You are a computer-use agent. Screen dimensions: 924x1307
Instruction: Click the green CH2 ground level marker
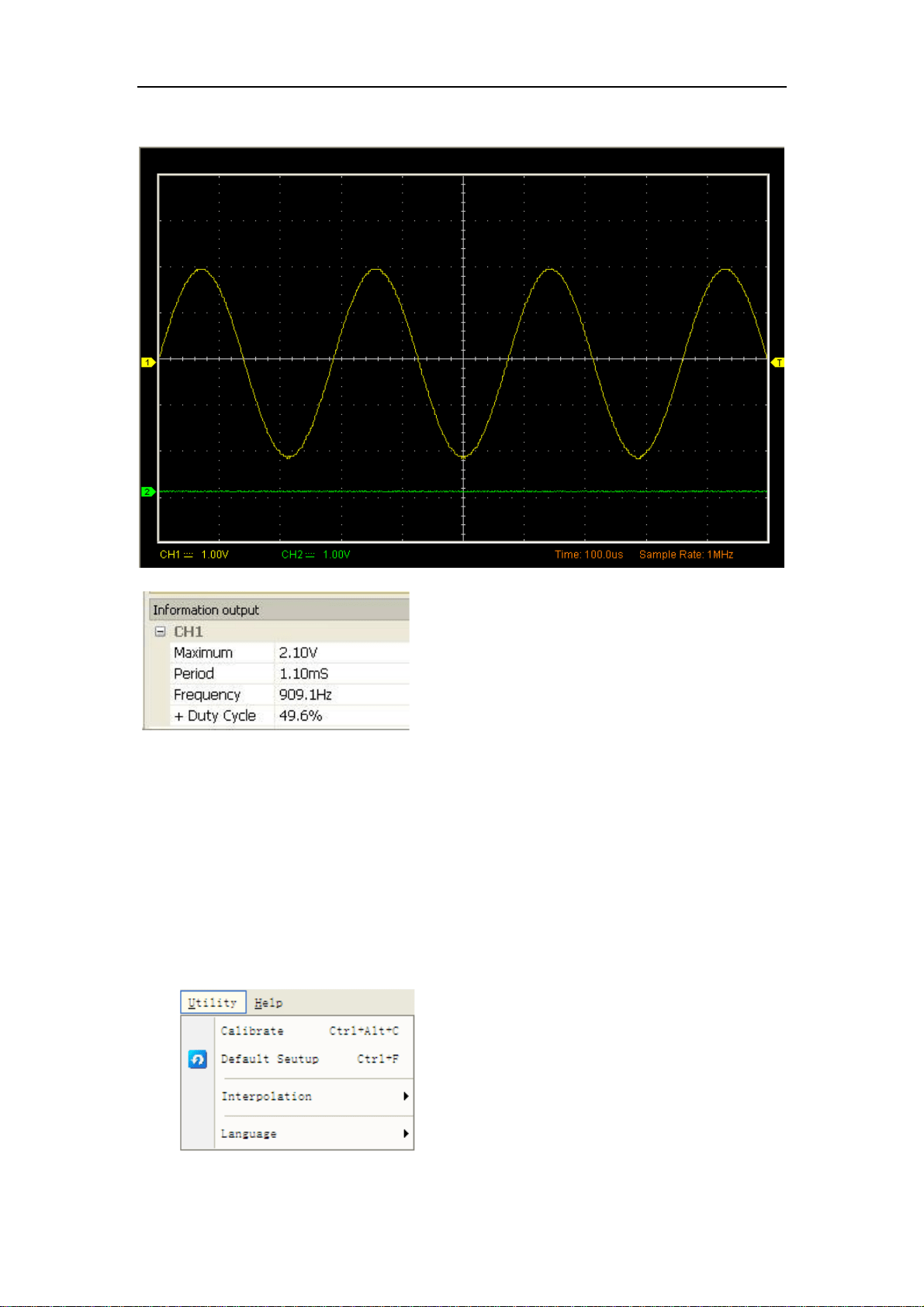click(x=147, y=492)
